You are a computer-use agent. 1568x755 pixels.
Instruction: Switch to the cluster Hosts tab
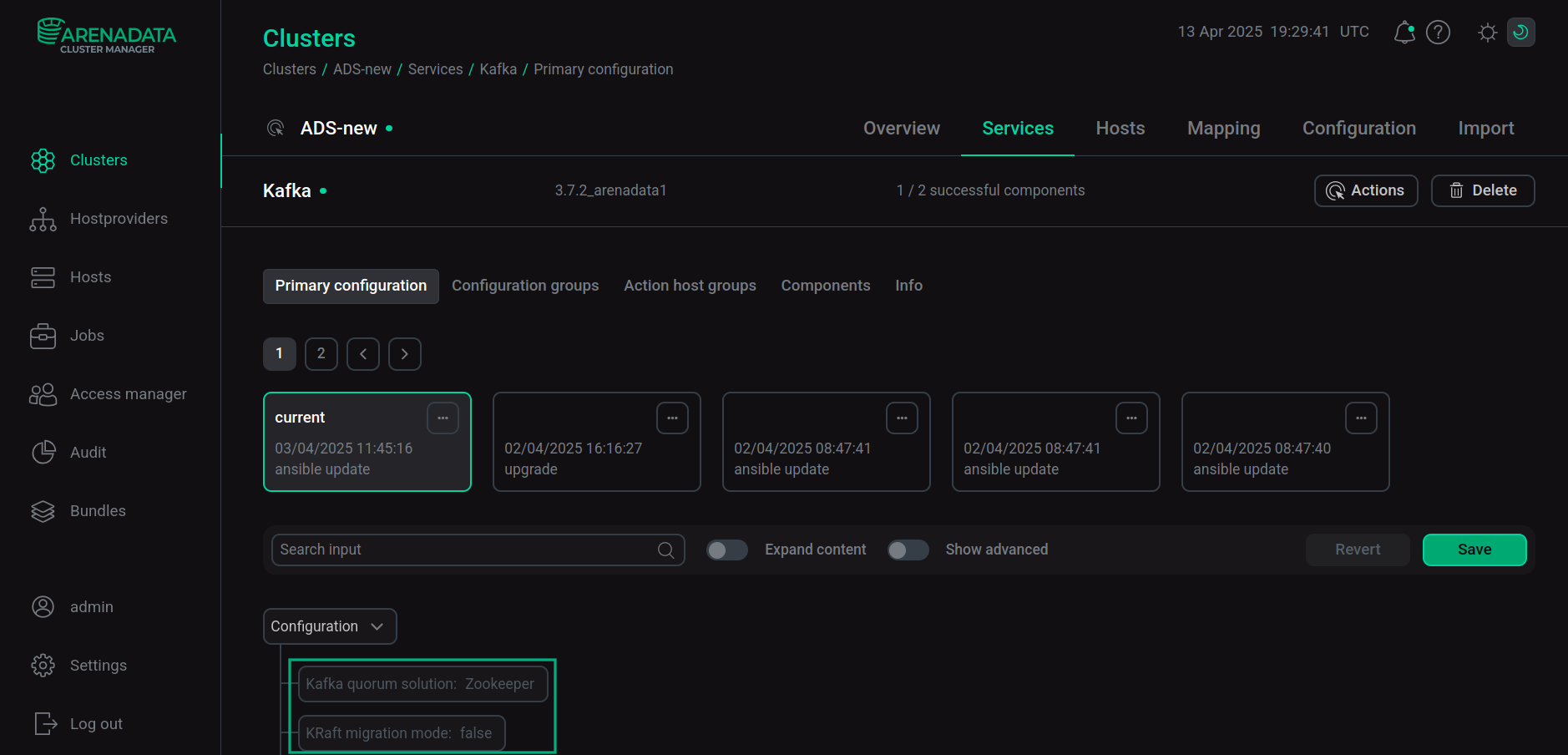click(x=1120, y=129)
